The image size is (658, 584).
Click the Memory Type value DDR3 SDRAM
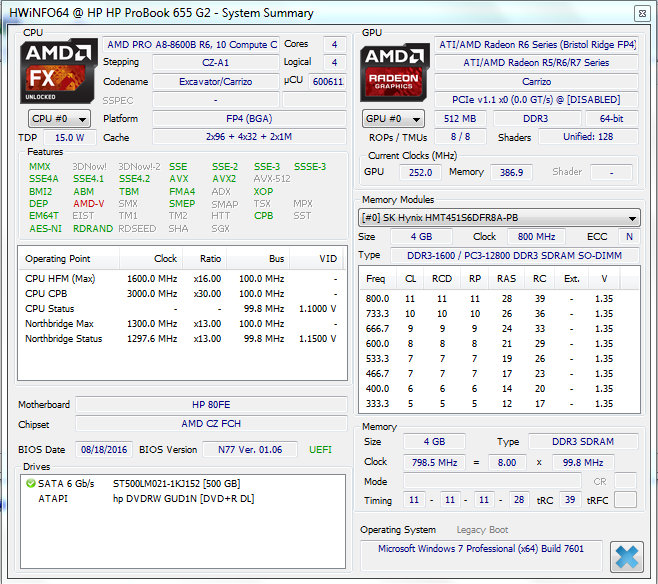click(x=583, y=442)
